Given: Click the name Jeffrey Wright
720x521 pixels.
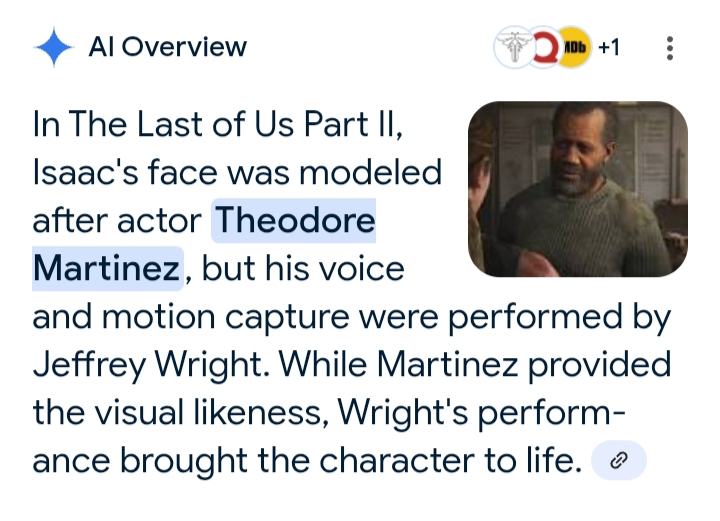Looking at the screenshot, I should coord(152,365).
